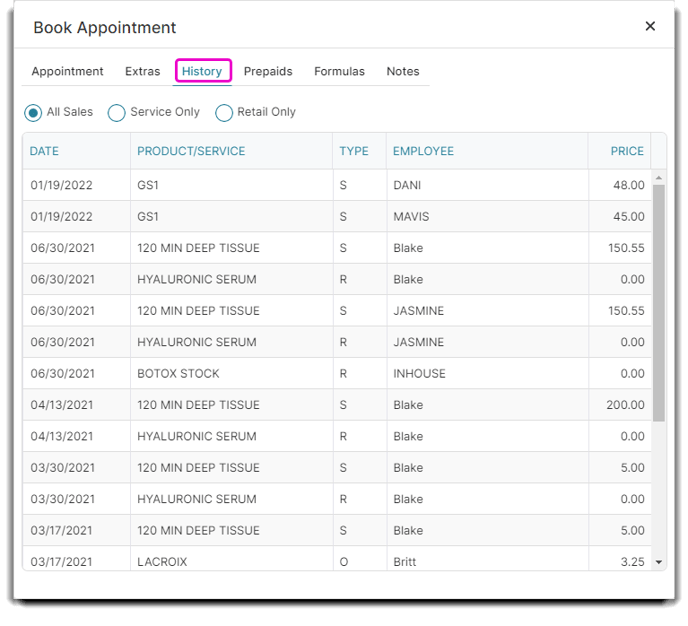
Task: Open the Formulas tab
Action: 339,71
